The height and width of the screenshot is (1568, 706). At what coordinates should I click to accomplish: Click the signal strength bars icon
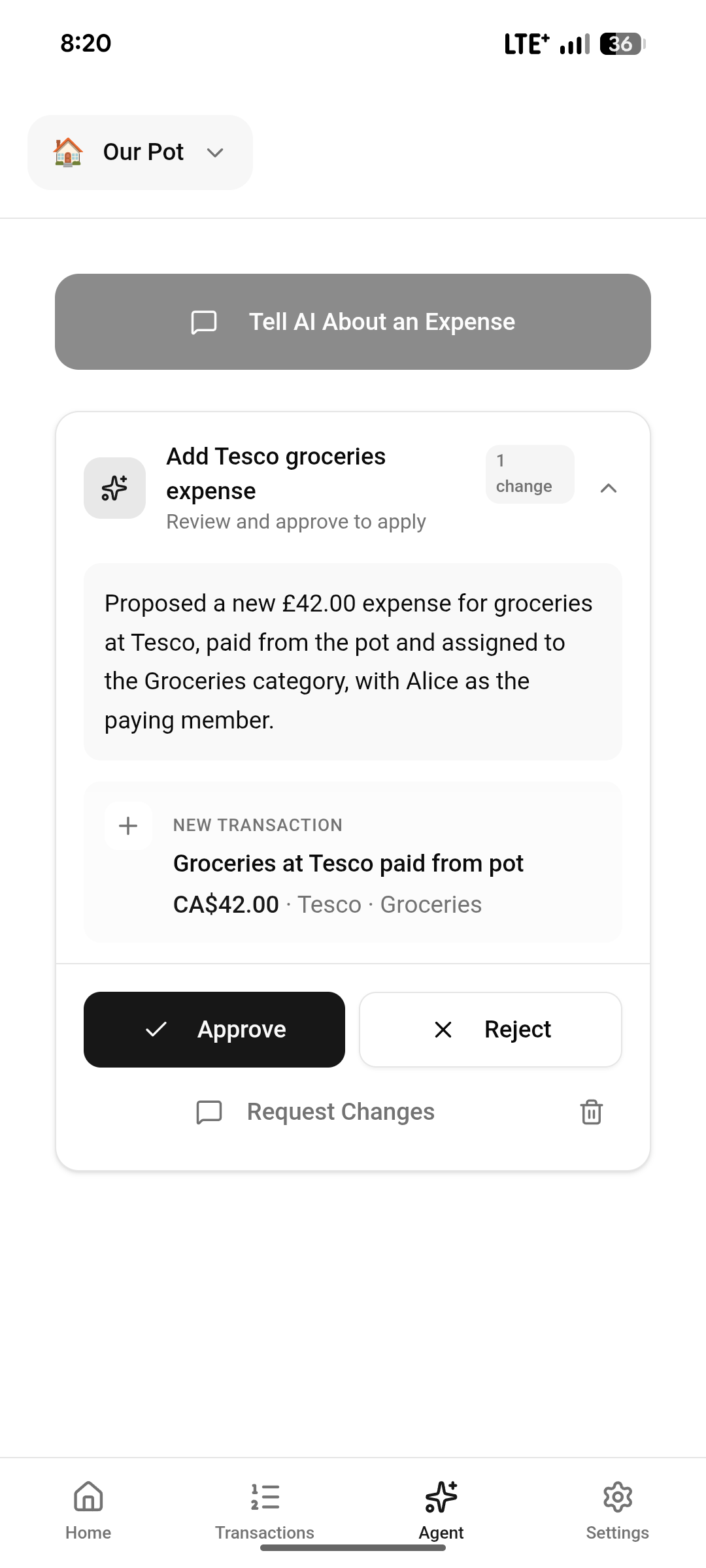(575, 44)
